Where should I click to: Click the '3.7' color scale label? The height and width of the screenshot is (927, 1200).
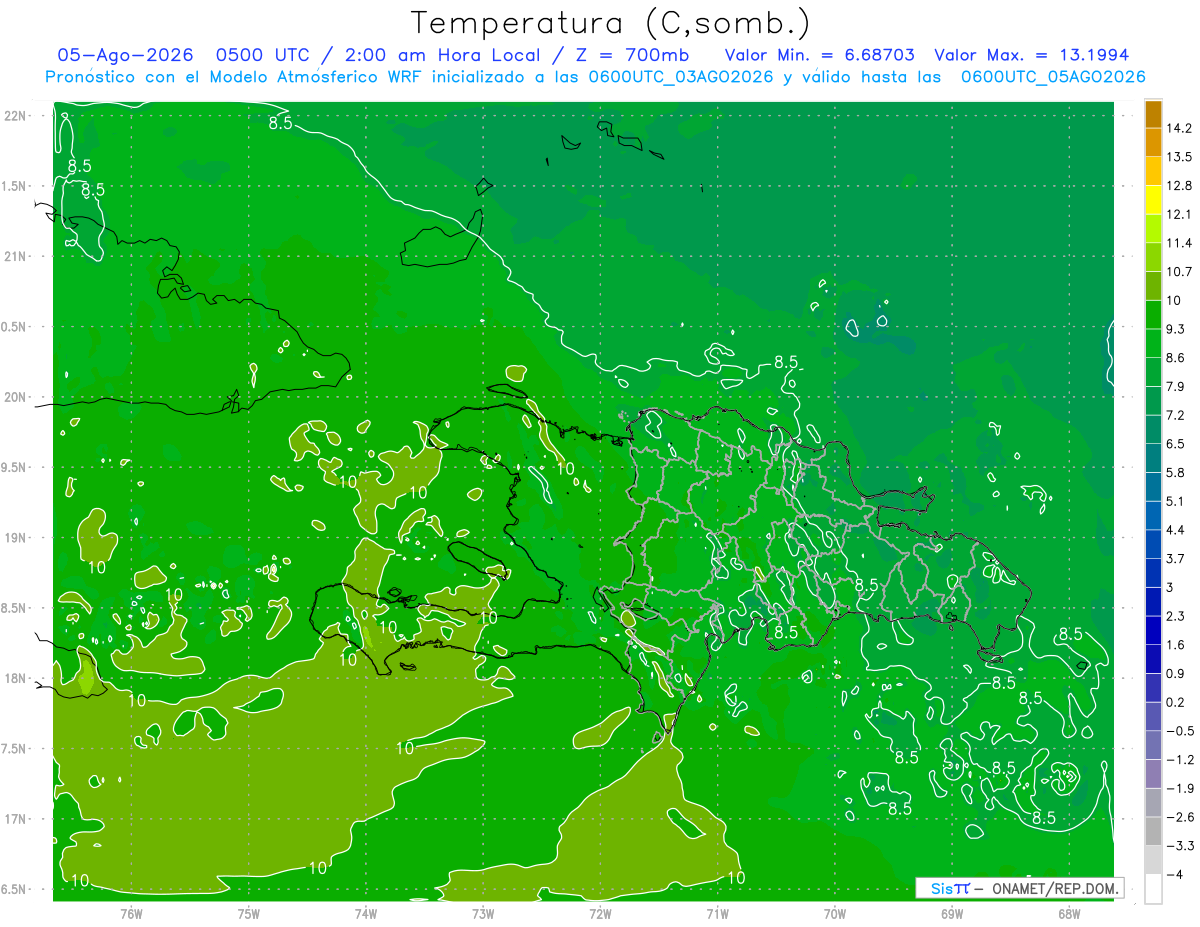(x=1176, y=558)
